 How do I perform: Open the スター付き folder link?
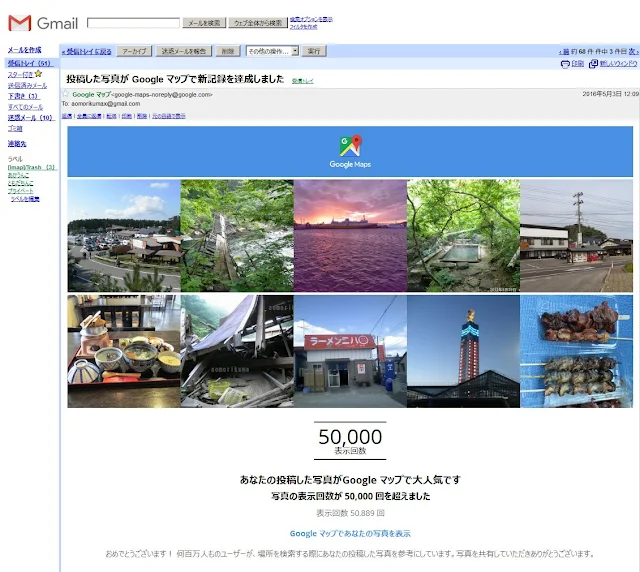tap(20, 74)
